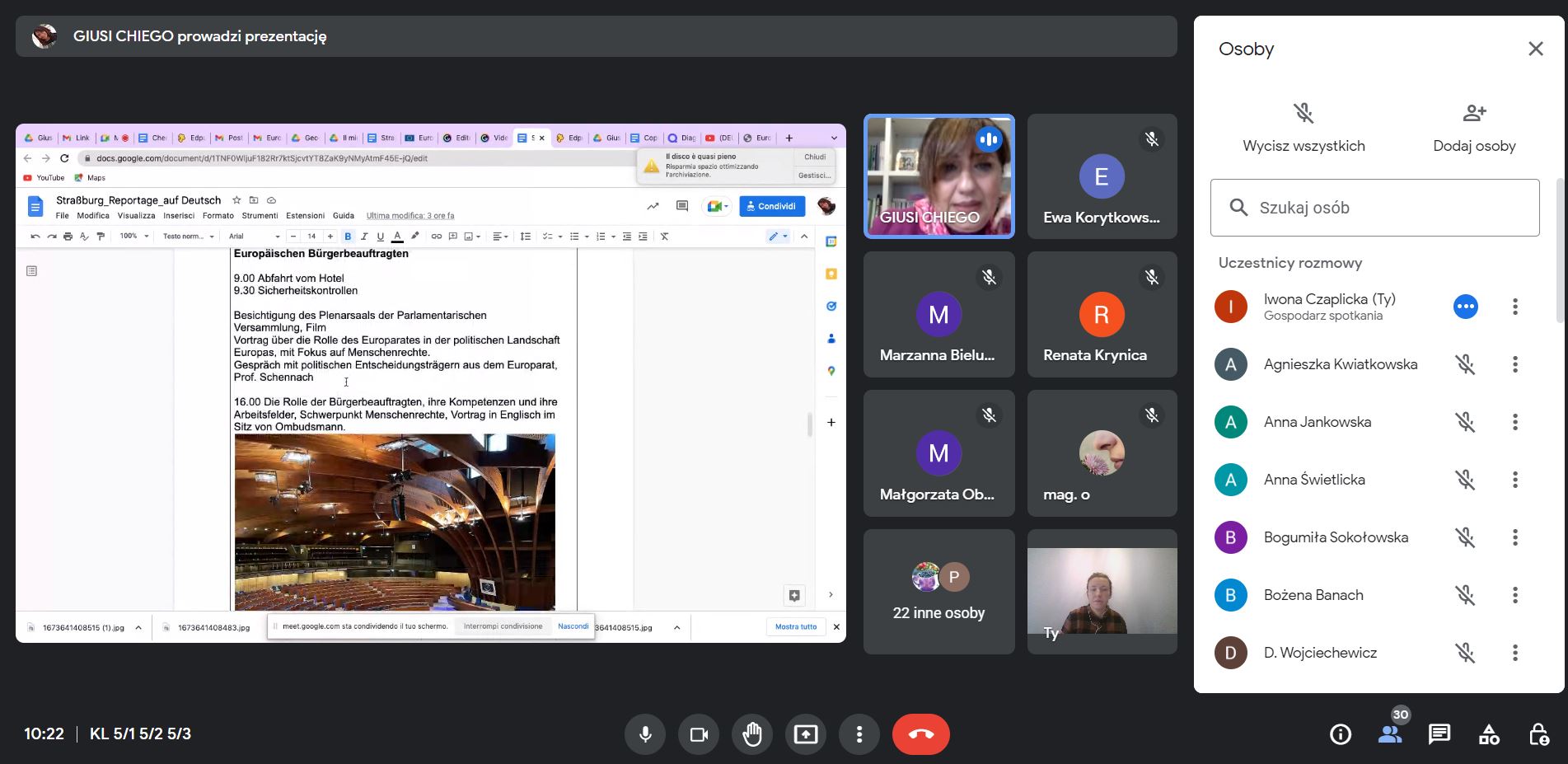Image resolution: width=1568 pixels, height=764 pixels.
Task: Mute Agnieszka Kwiatkowska's microphone
Action: pyautogui.click(x=1465, y=364)
